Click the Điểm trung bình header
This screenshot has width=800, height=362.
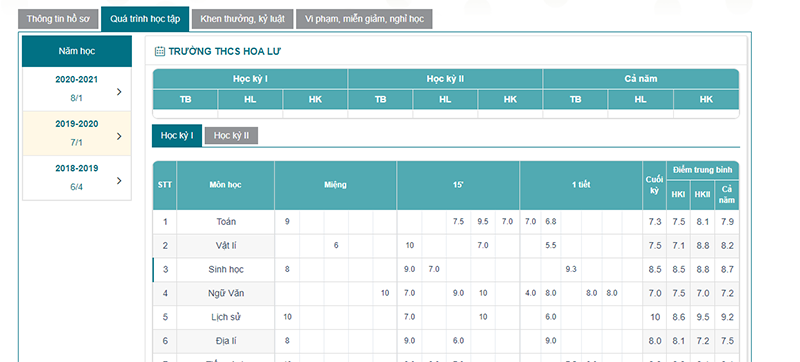[703, 170]
